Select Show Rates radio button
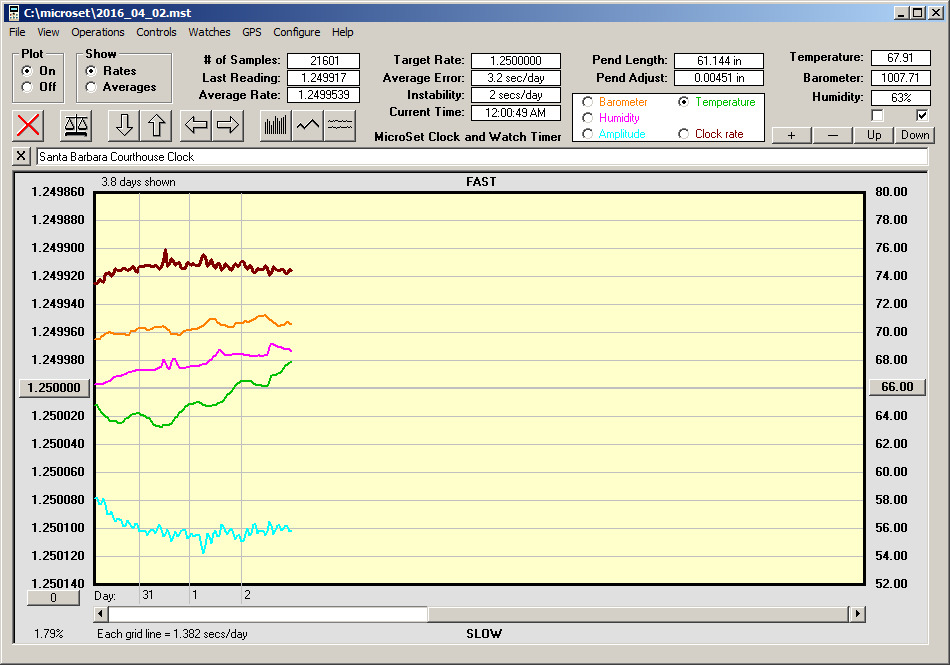Screen dimensions: 950x665 [x=91, y=71]
